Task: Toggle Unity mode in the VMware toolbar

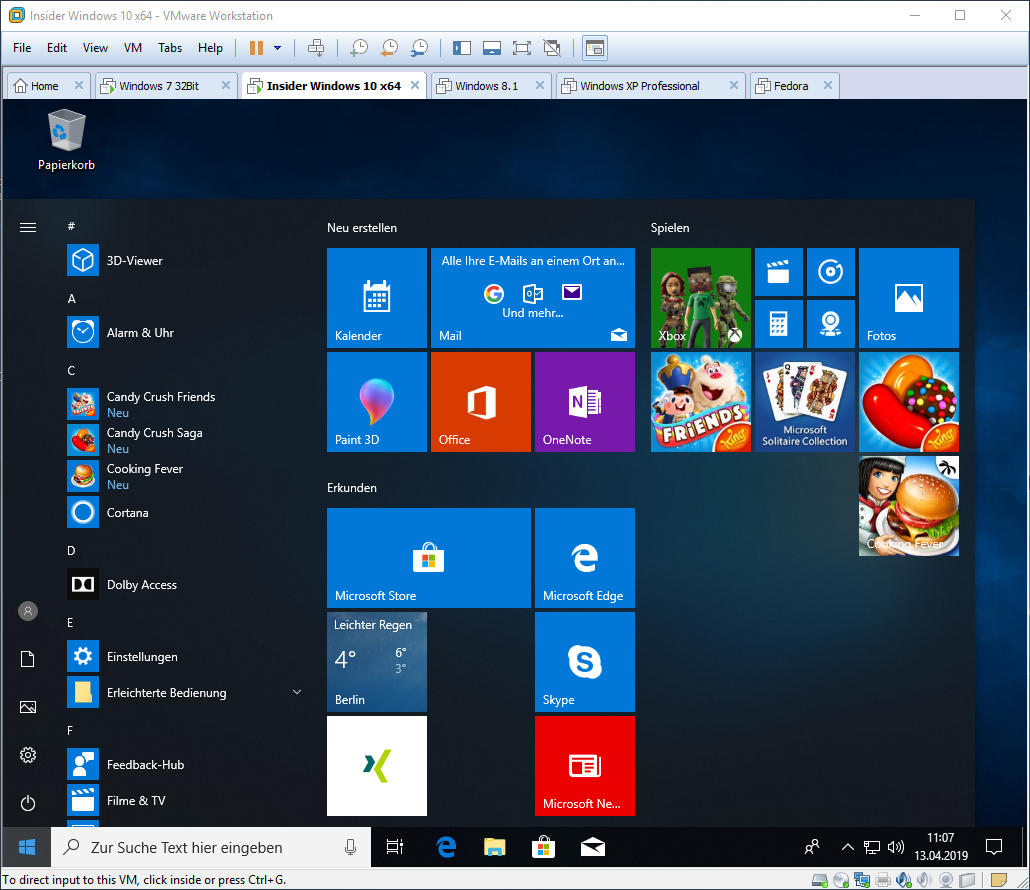Action: (551, 48)
